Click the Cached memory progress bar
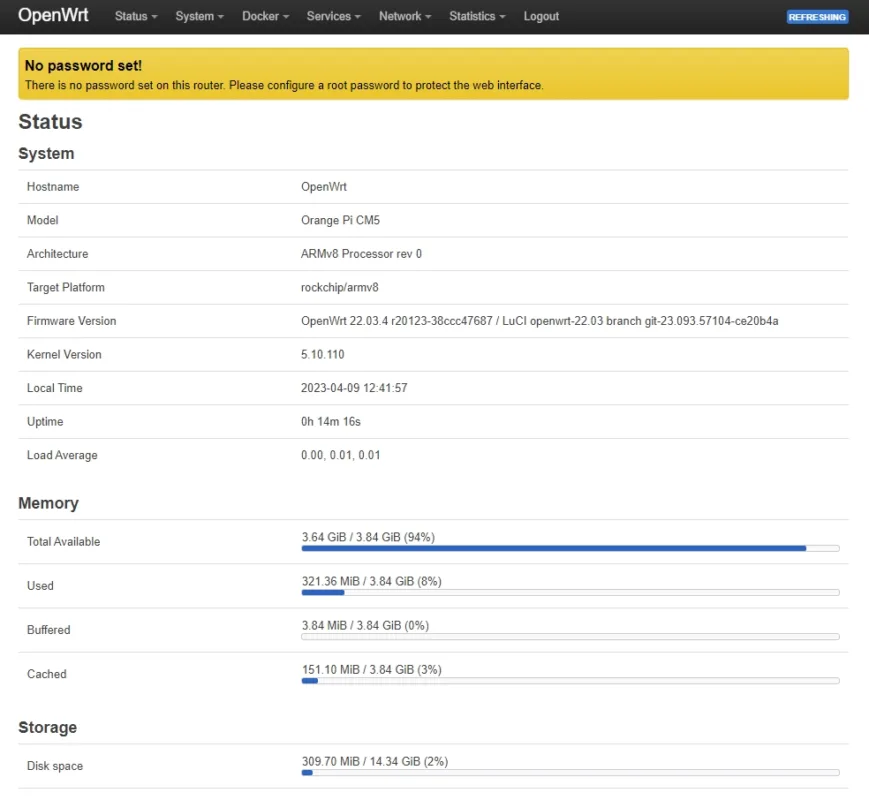The height and width of the screenshot is (800, 869). 570,681
